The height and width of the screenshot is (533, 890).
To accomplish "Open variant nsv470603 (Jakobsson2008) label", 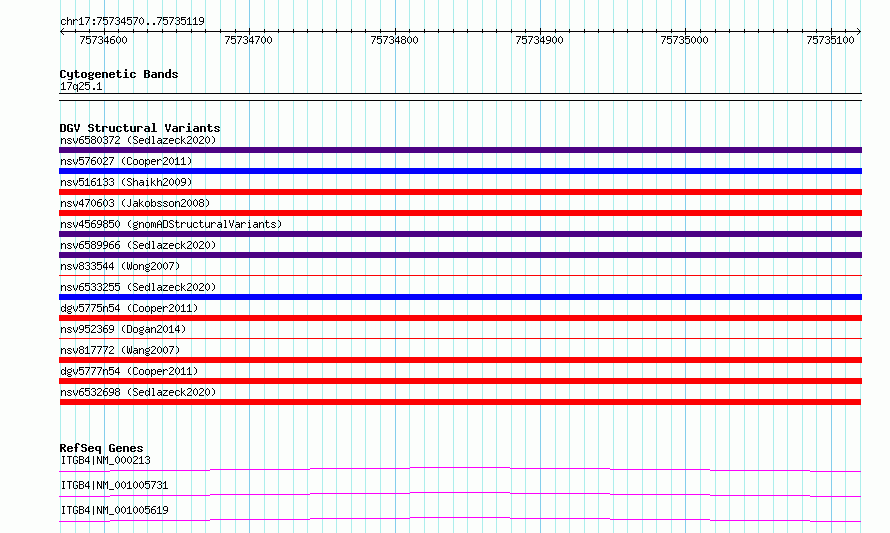I will (x=135, y=203).
